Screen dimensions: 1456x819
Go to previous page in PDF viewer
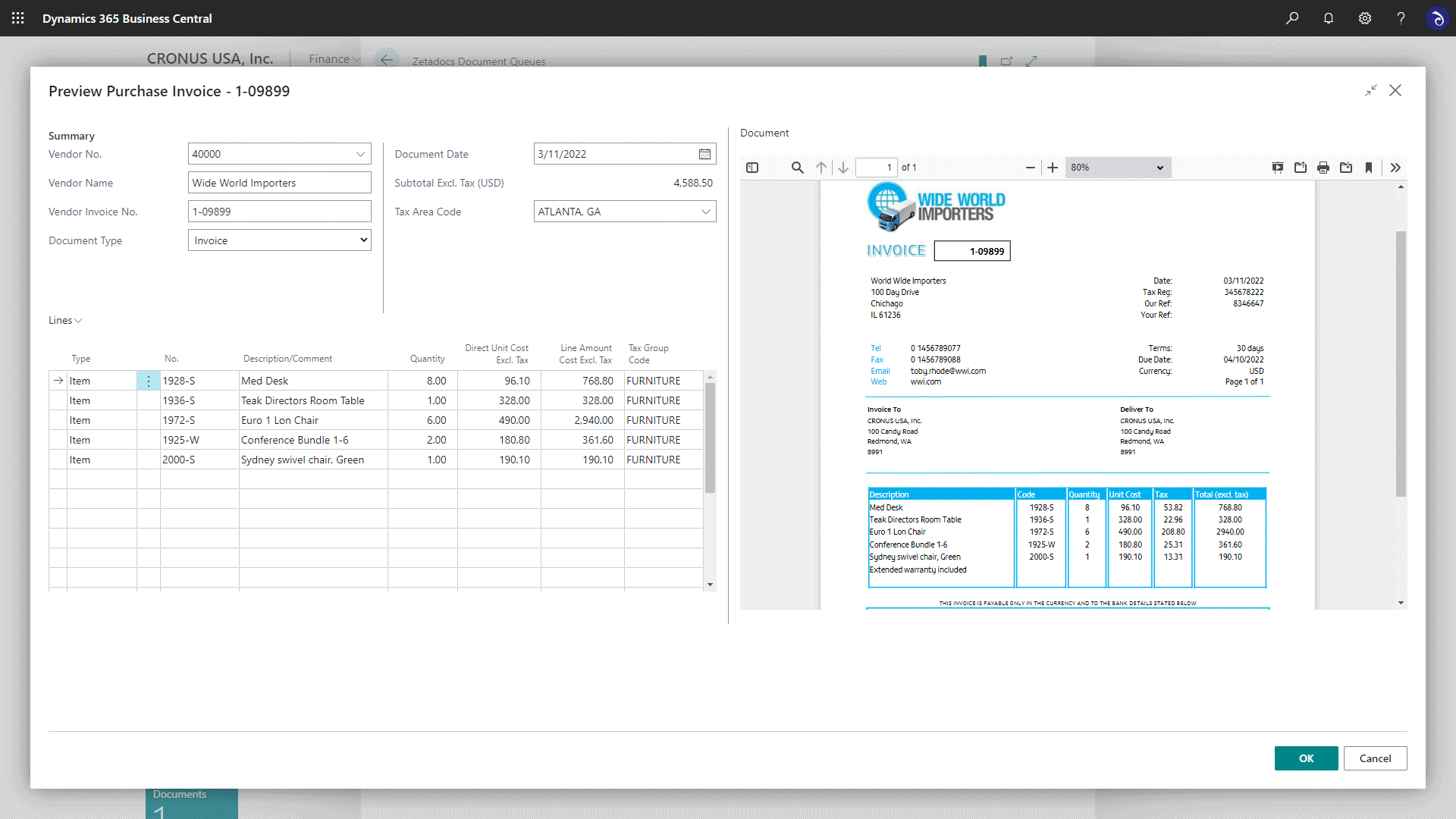[821, 168]
